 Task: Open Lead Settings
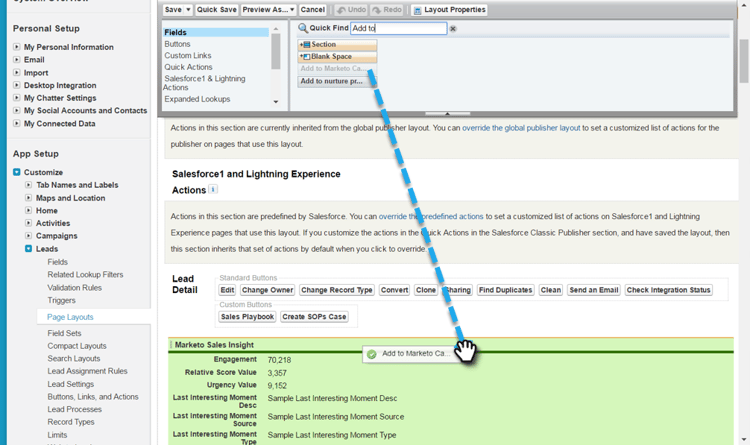point(70,384)
